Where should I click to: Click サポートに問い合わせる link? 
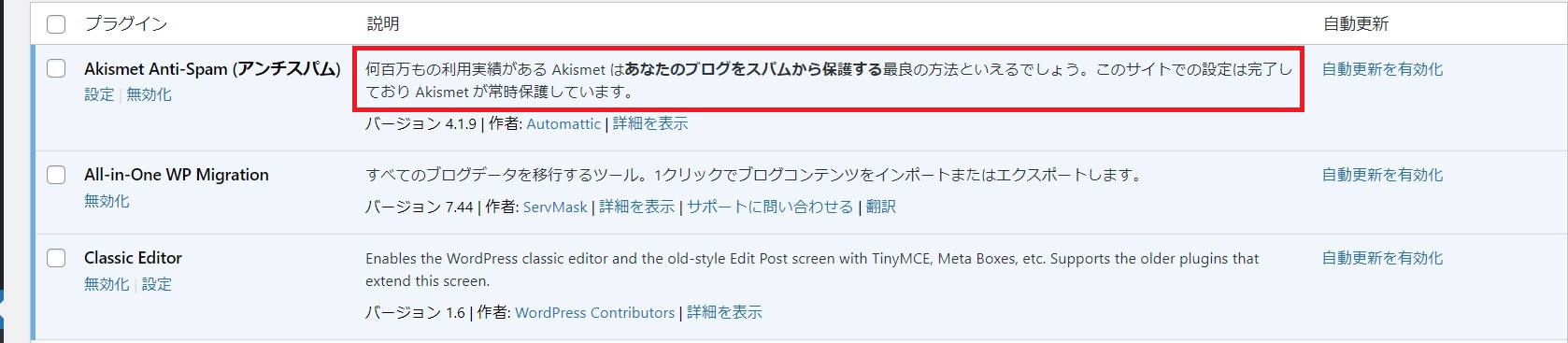coord(770,207)
